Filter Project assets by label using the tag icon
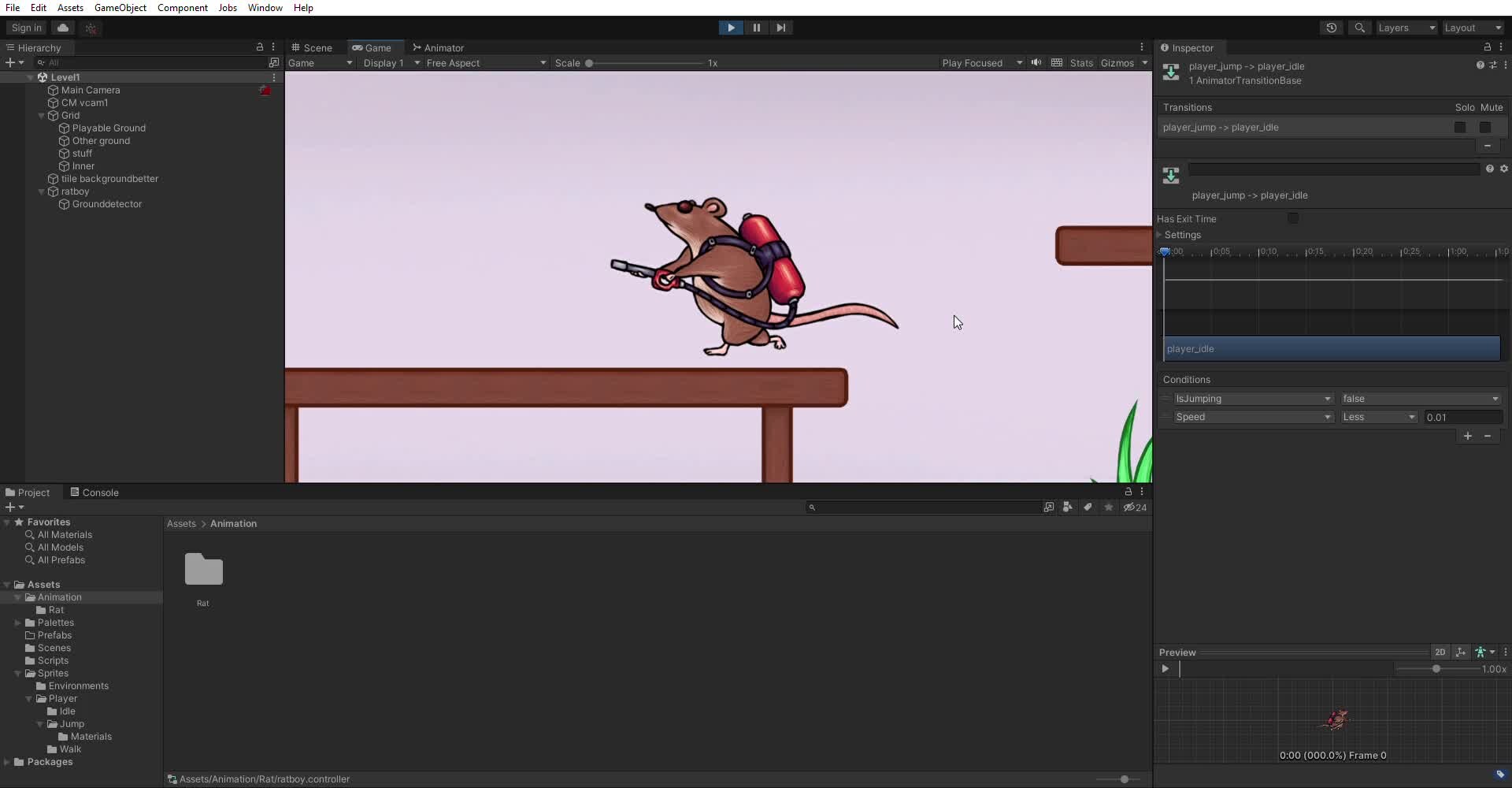This screenshot has width=1512, height=788. pyautogui.click(x=1088, y=507)
